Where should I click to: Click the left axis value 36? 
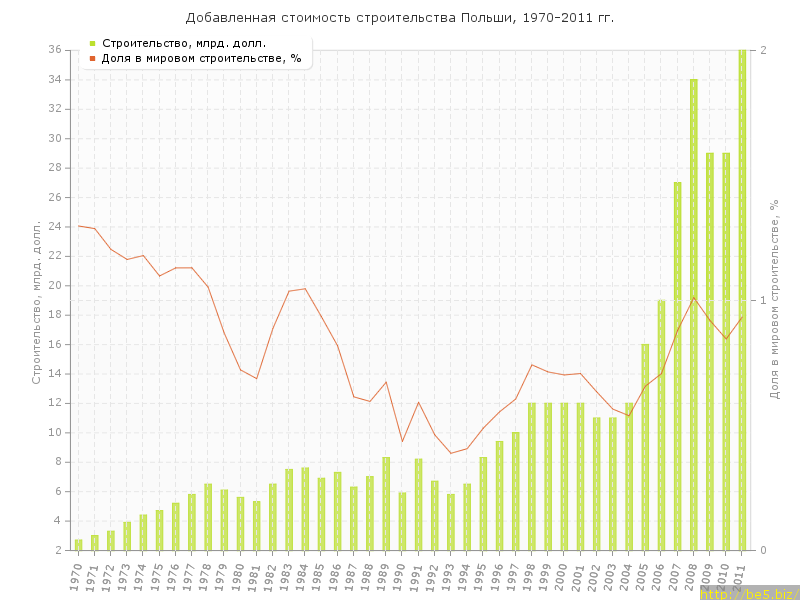pyautogui.click(x=56, y=50)
